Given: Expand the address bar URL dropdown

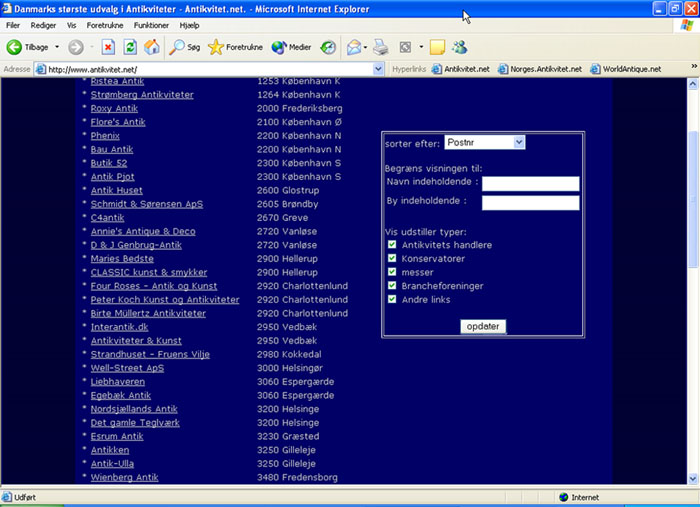Looking at the screenshot, I should [378, 69].
